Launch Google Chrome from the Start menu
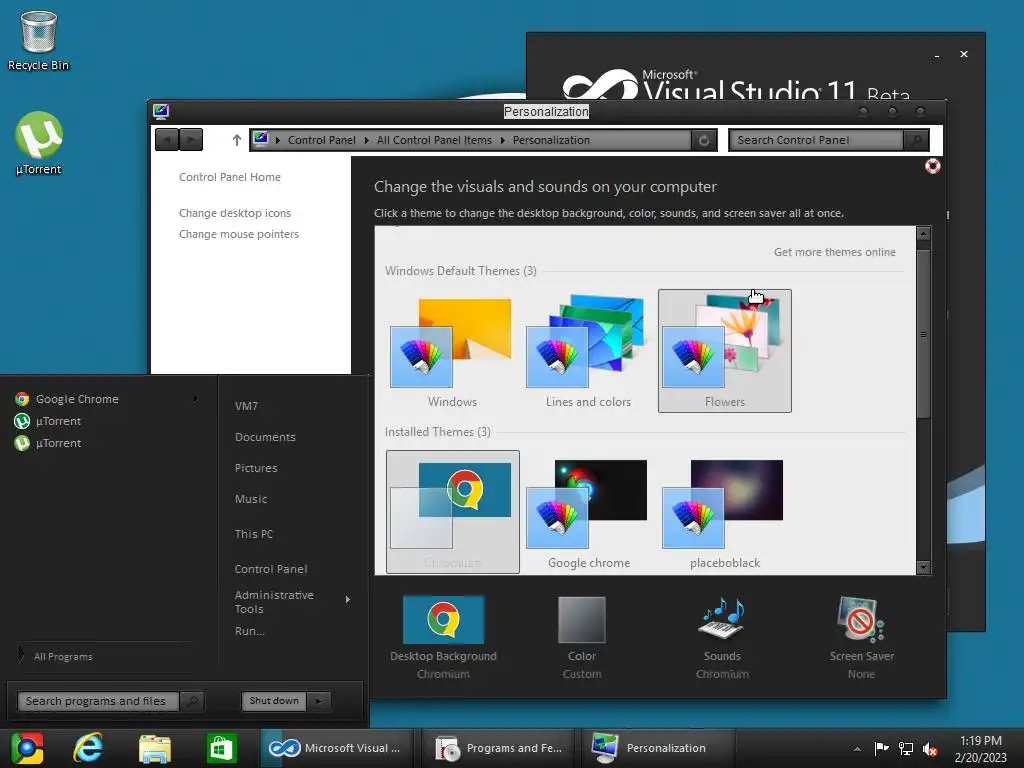1024x768 pixels. coord(77,399)
